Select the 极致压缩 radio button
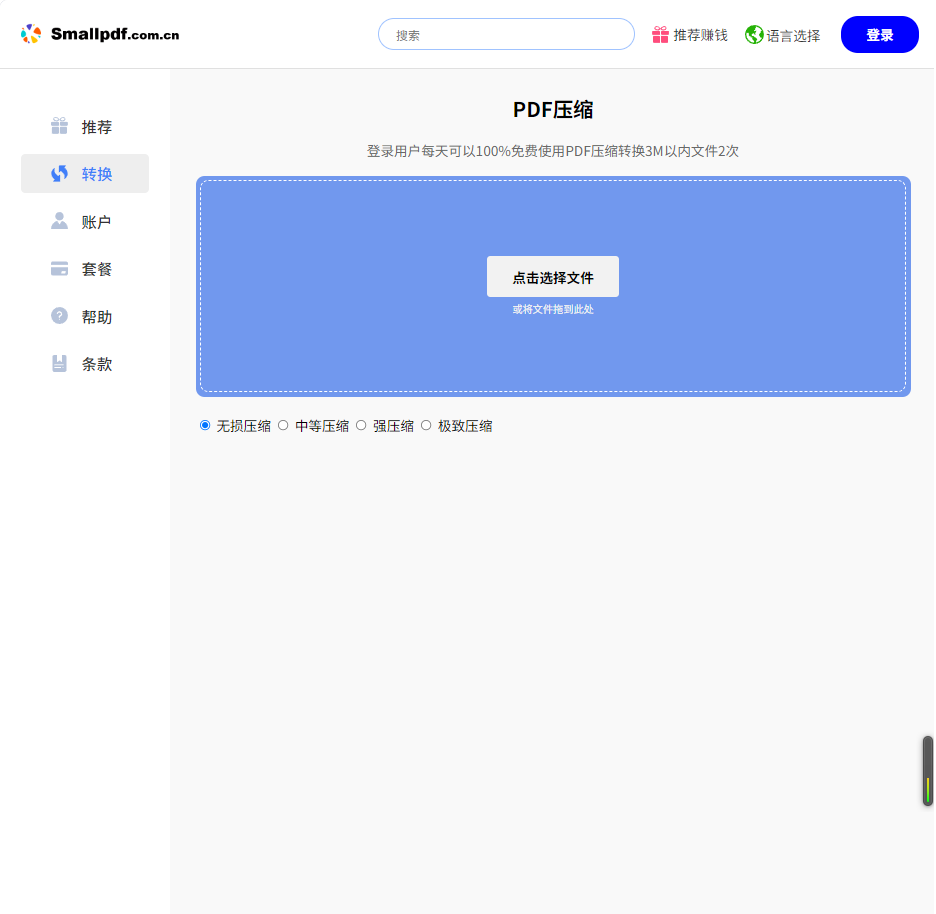This screenshot has height=914, width=936. click(426, 426)
